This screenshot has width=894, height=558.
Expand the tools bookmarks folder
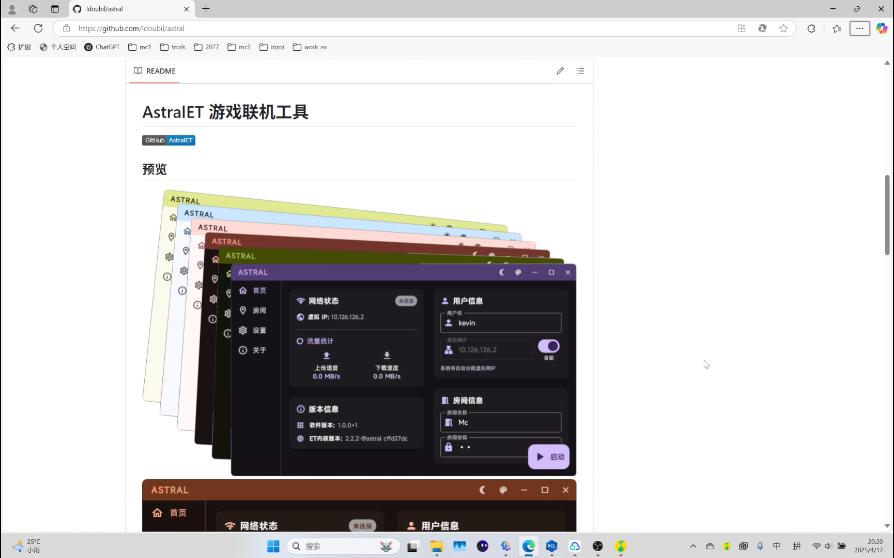[x=173, y=47]
